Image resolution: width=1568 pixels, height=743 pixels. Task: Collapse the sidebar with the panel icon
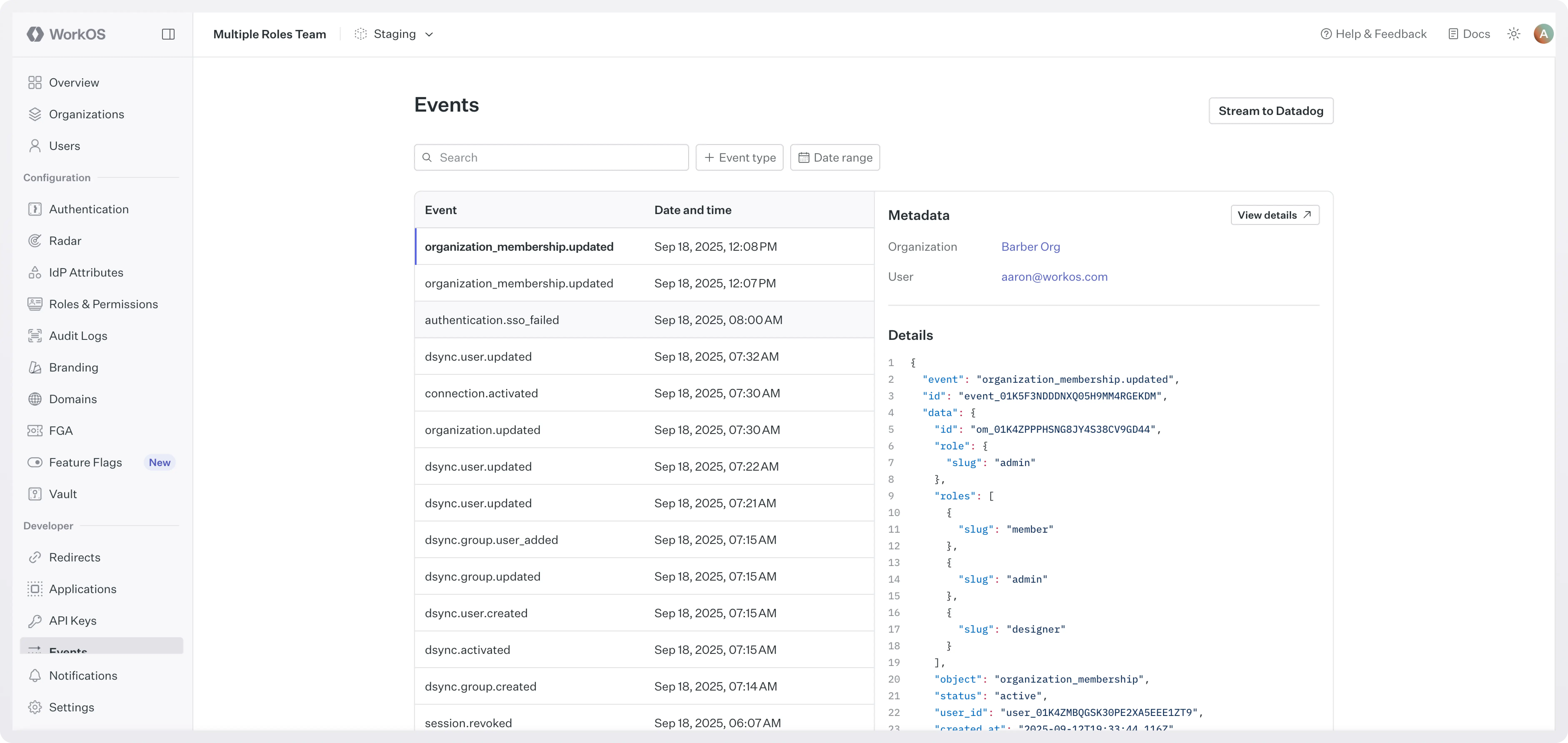(x=169, y=34)
